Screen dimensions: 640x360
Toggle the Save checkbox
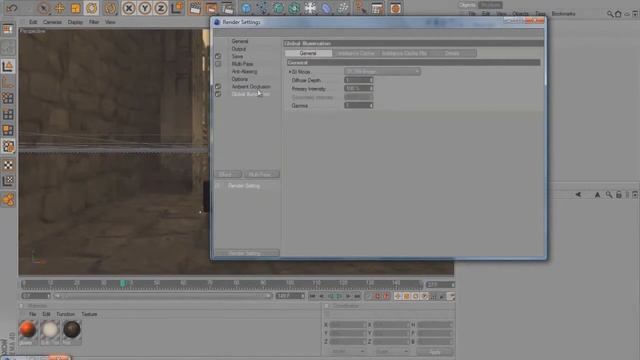tap(218, 56)
